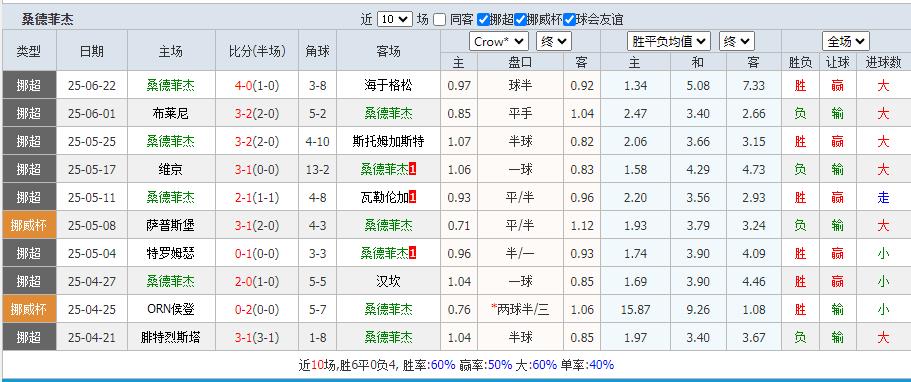Click the 汉坎 team link
This screenshot has width=911, height=382.
(x=388, y=281)
